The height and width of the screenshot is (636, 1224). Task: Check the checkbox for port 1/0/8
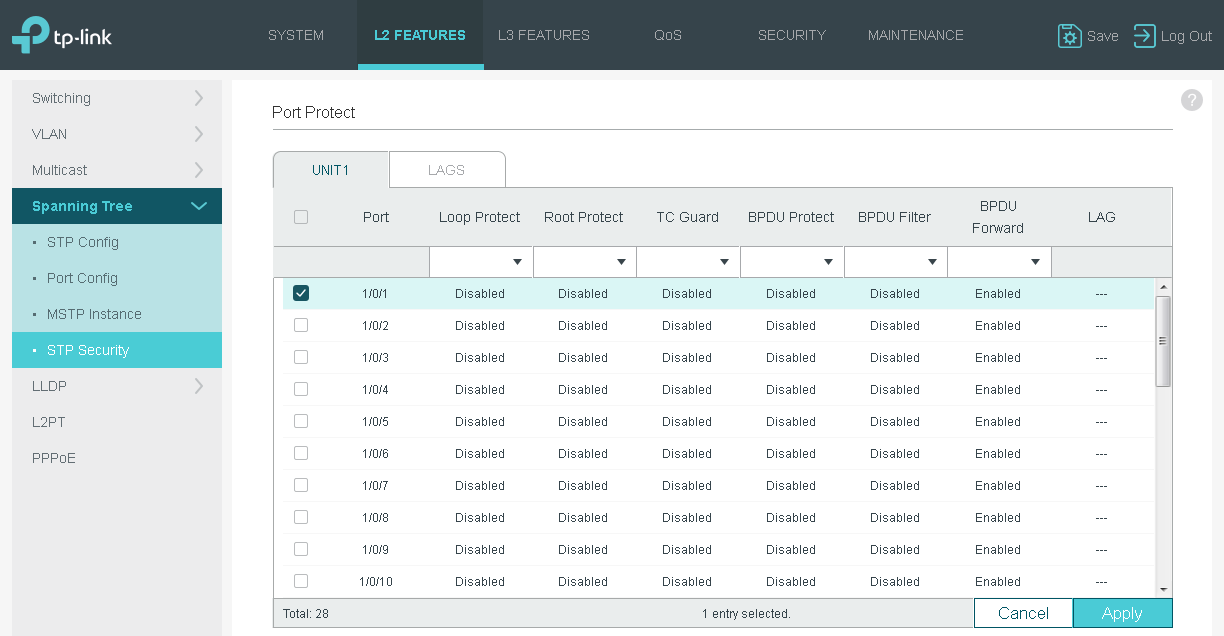pyautogui.click(x=301, y=517)
